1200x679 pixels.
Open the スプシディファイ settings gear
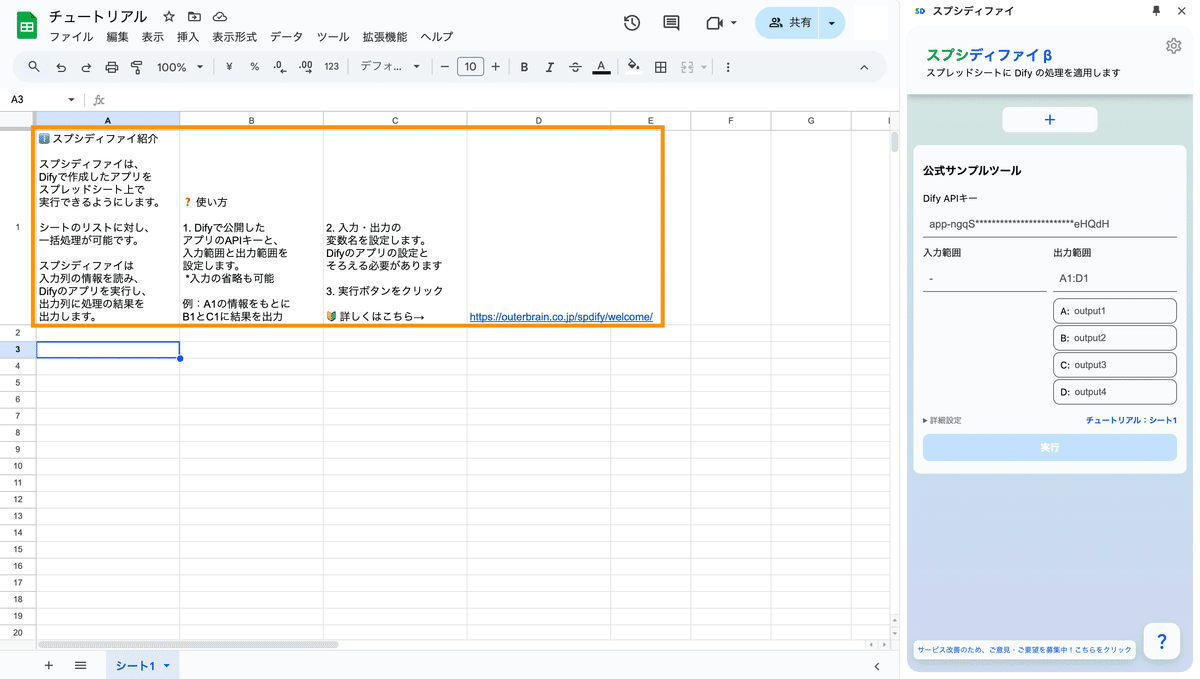[x=1174, y=46]
